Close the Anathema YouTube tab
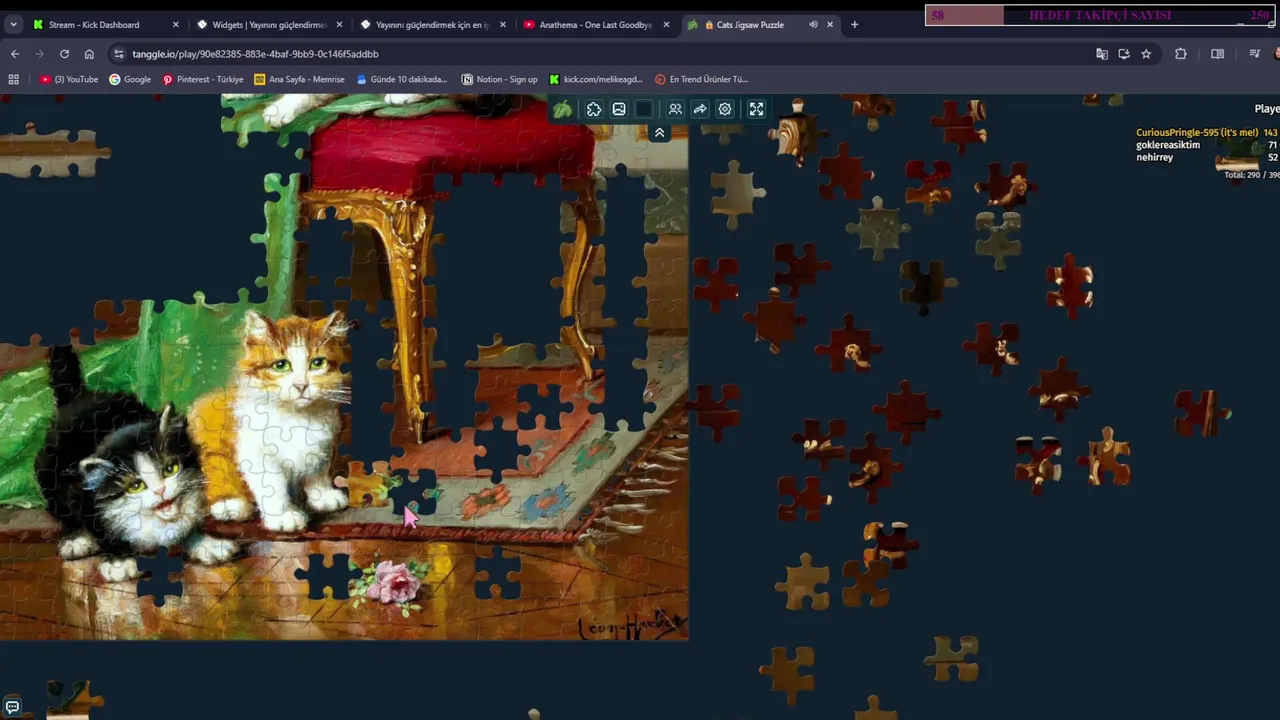 (x=666, y=24)
